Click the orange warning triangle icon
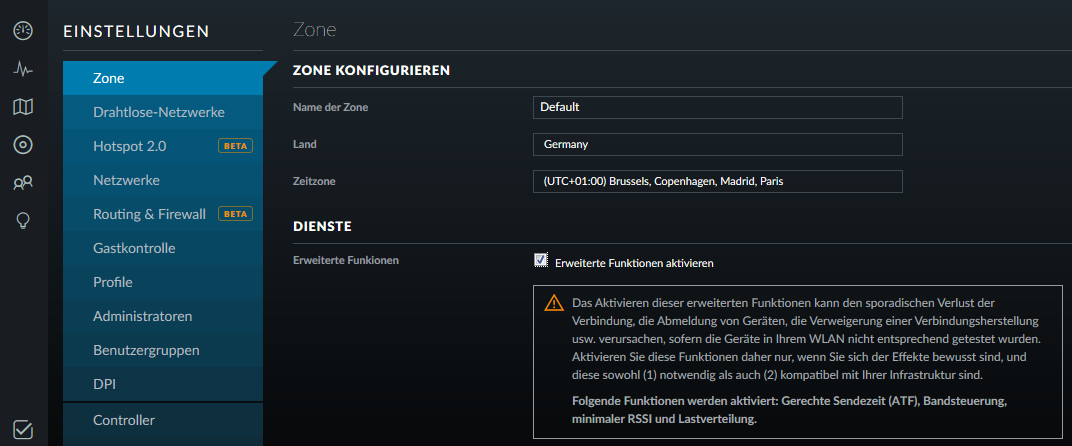This screenshot has width=1072, height=446. 553,304
